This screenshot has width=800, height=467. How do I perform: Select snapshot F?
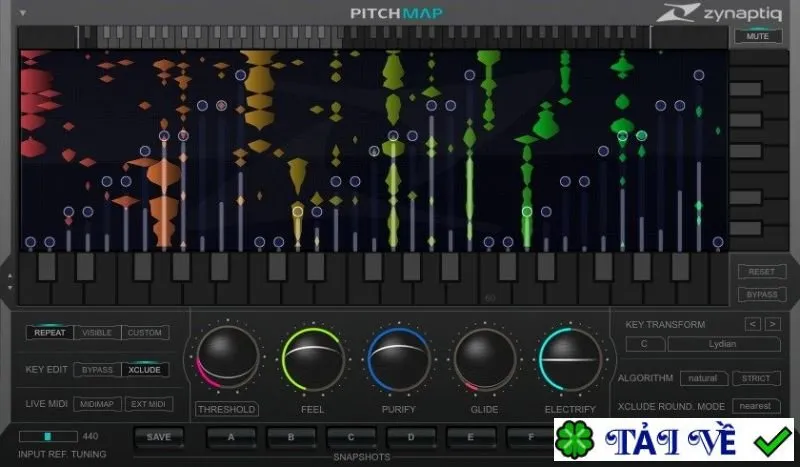pos(530,437)
